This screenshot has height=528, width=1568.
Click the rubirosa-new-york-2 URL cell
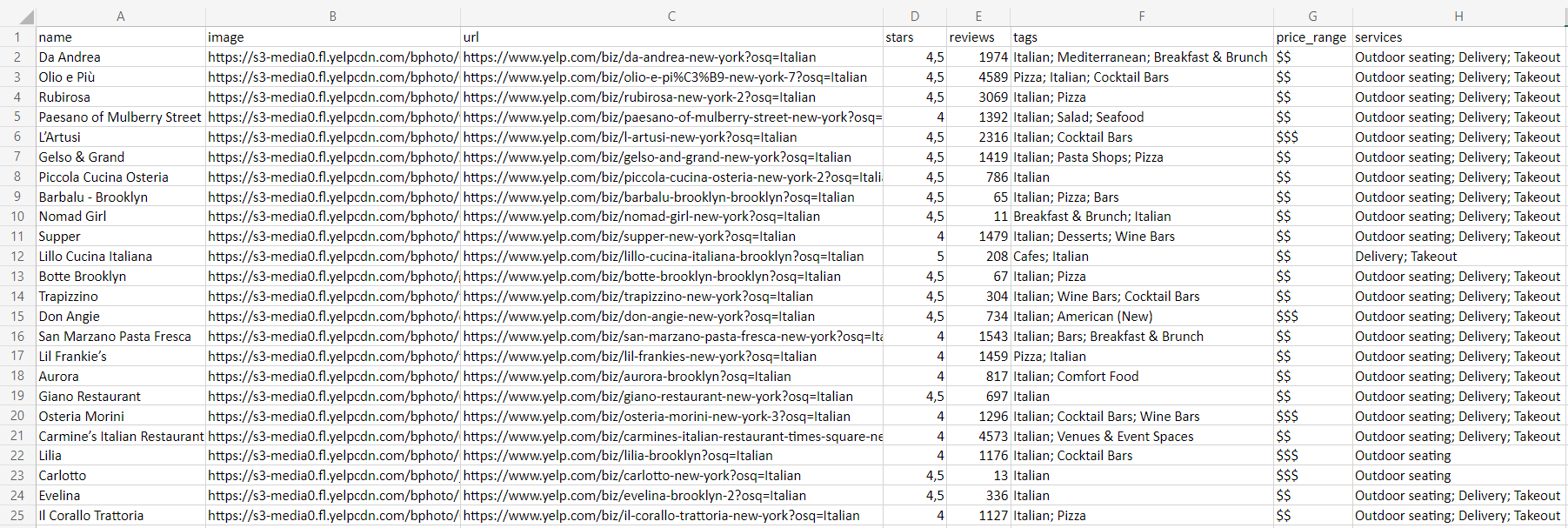coord(671,97)
